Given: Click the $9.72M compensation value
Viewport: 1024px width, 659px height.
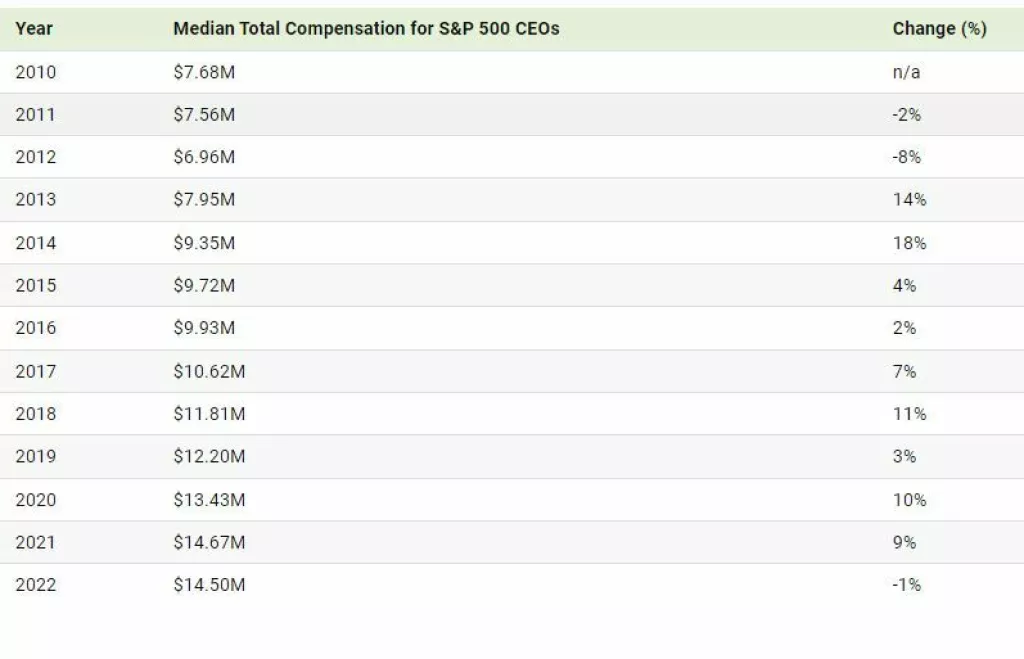Looking at the screenshot, I should click(204, 286).
